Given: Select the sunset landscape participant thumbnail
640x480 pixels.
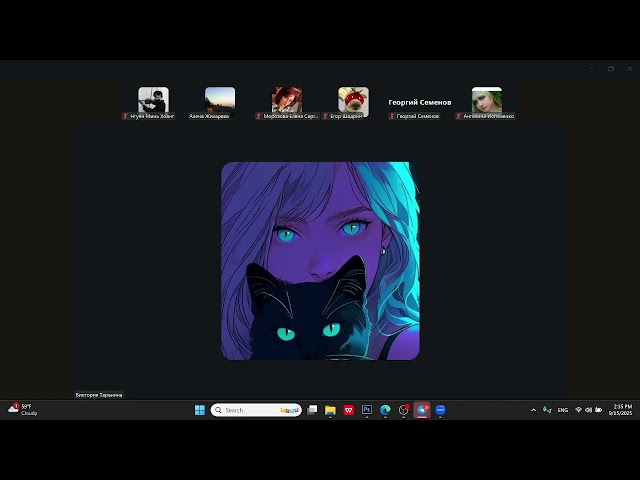Looking at the screenshot, I should (220, 100).
